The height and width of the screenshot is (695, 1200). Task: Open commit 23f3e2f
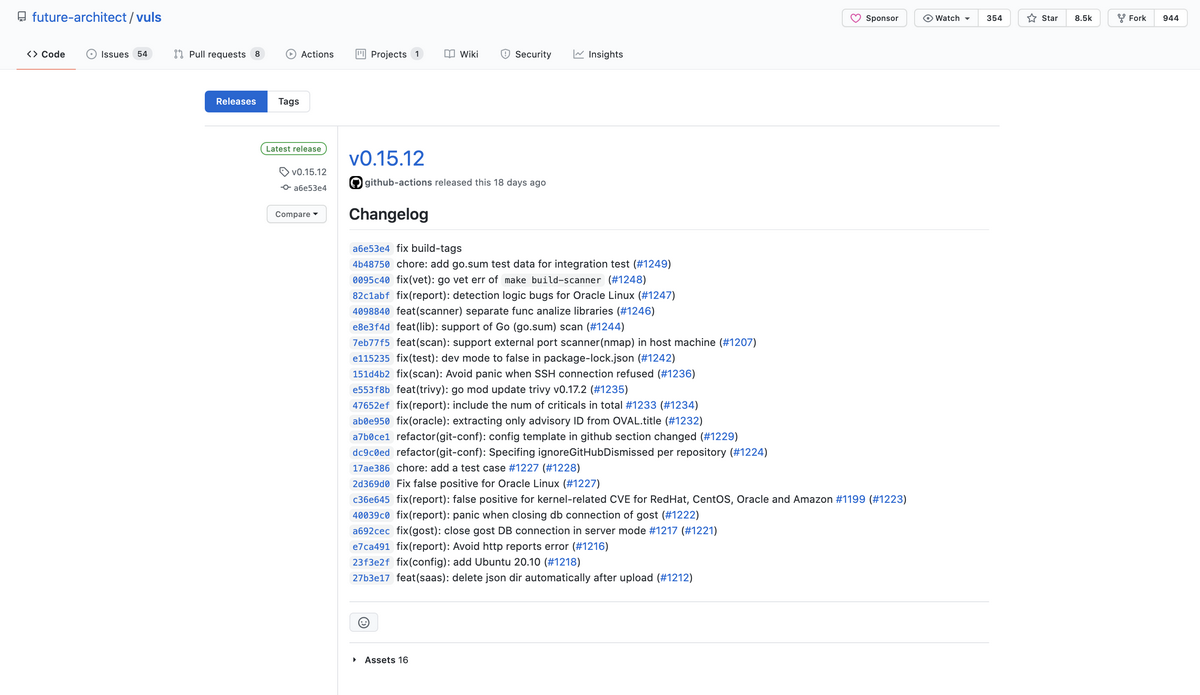tap(371, 562)
